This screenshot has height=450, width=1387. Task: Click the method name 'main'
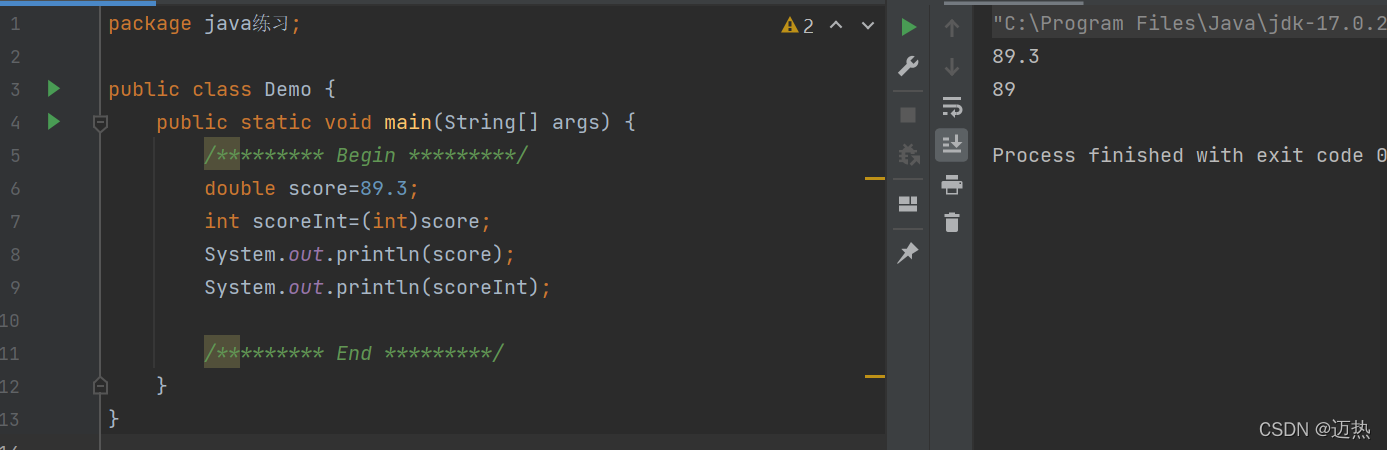tap(408, 122)
